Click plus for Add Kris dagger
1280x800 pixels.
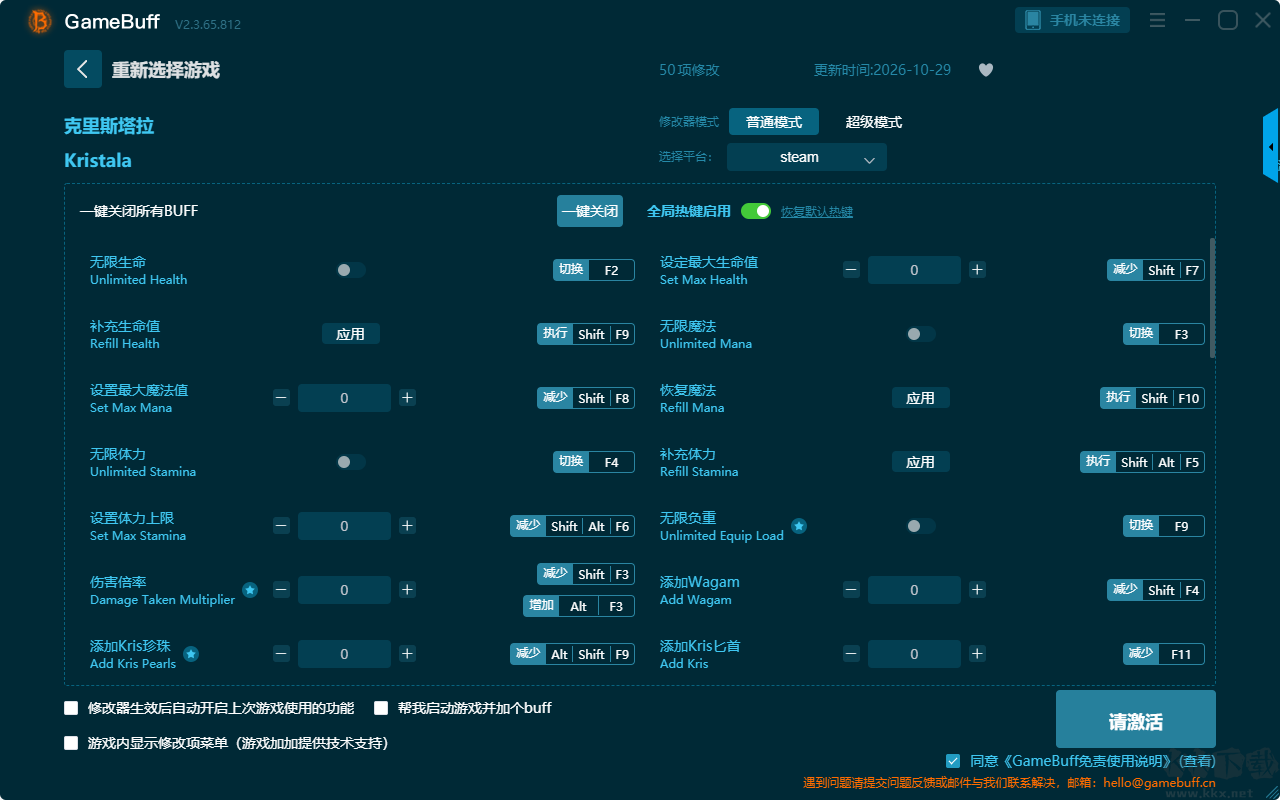pos(977,654)
